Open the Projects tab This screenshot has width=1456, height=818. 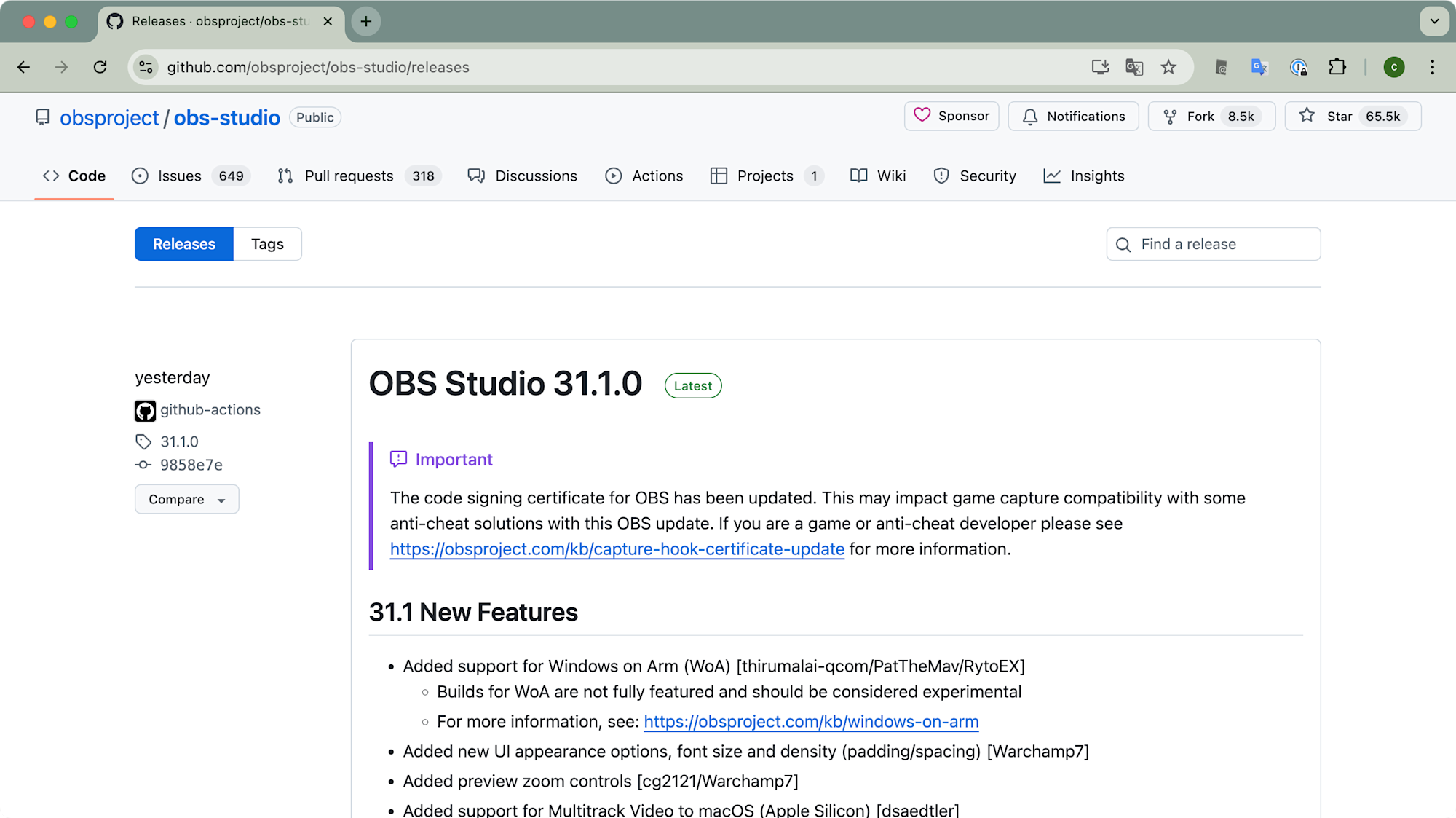click(x=767, y=176)
